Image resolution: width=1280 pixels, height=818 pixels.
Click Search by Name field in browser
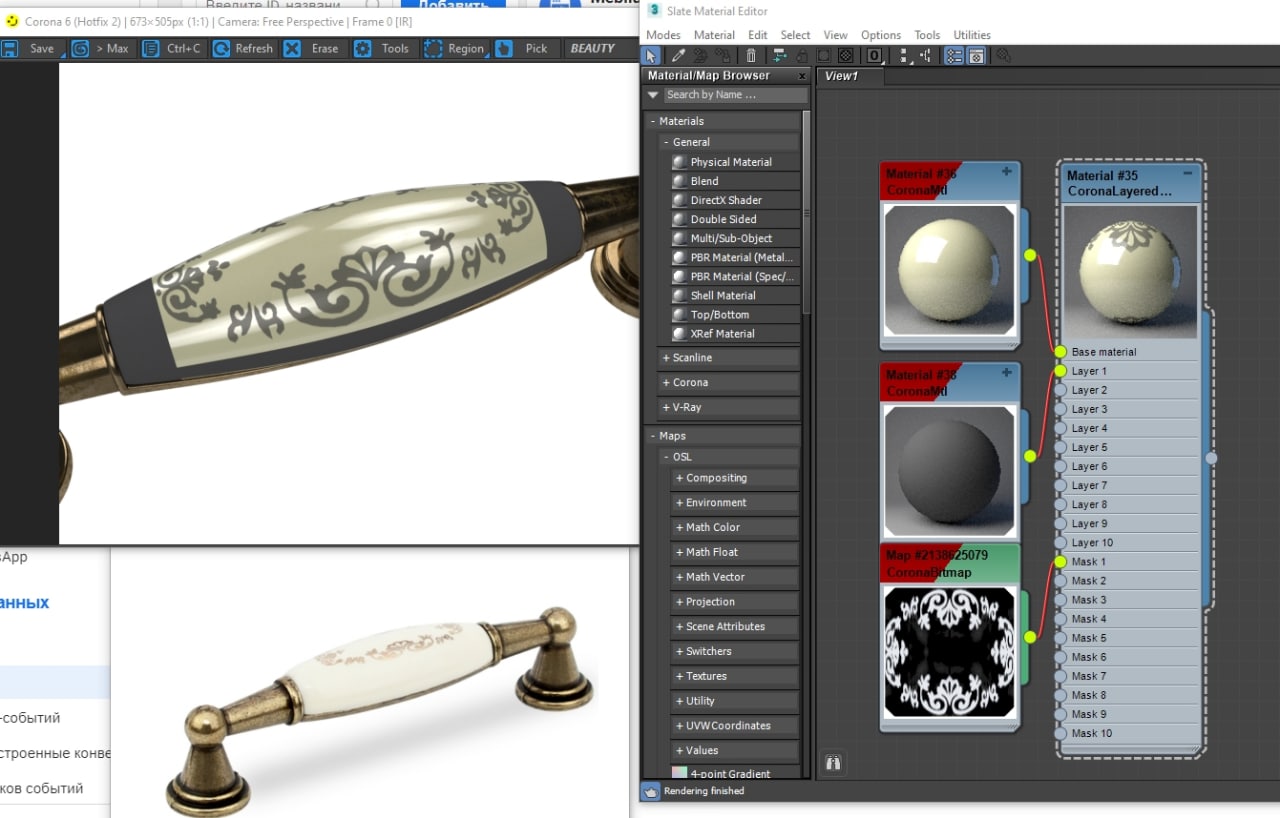[734, 95]
